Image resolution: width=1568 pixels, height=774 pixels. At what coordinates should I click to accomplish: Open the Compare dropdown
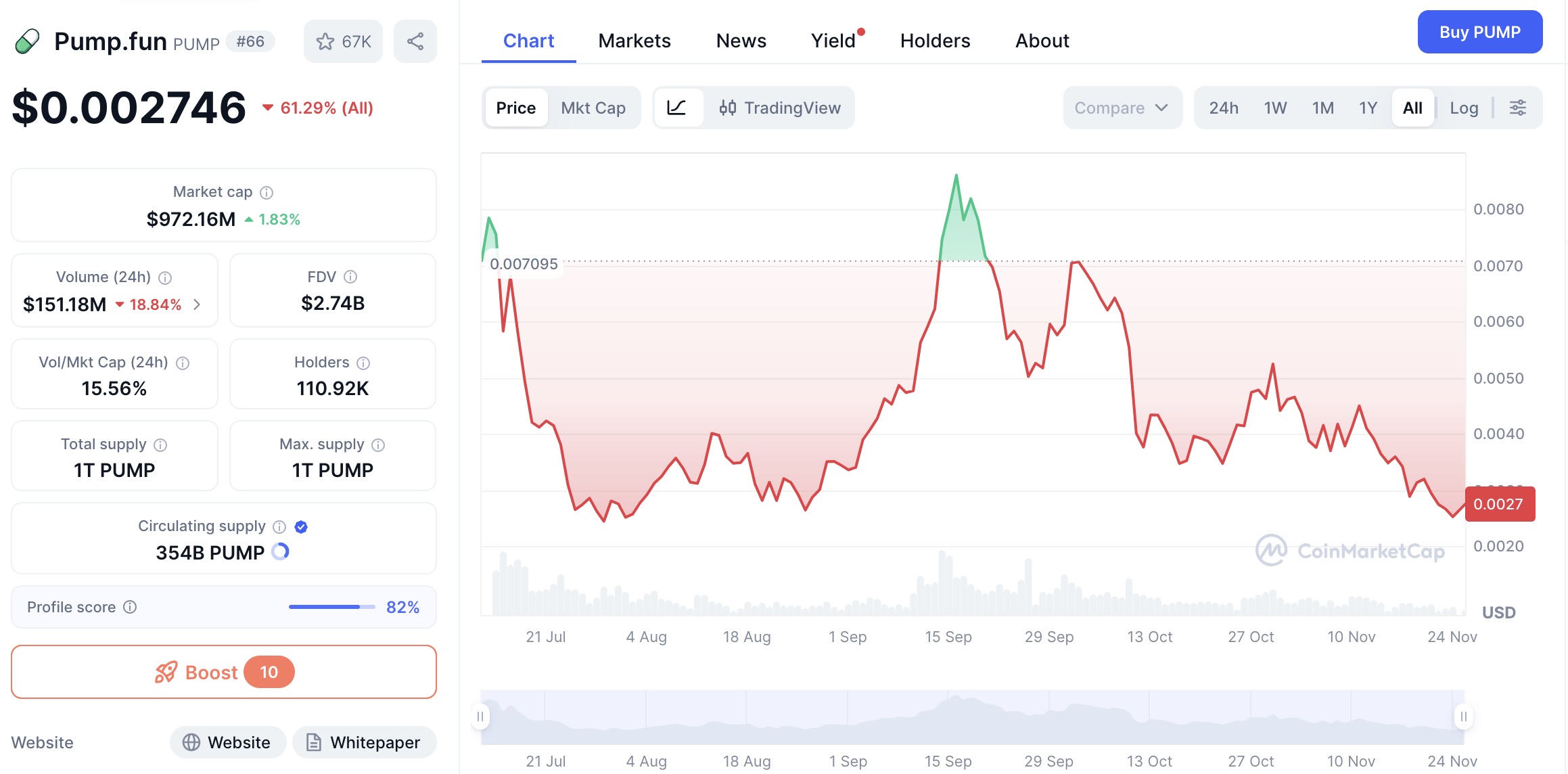click(1121, 108)
